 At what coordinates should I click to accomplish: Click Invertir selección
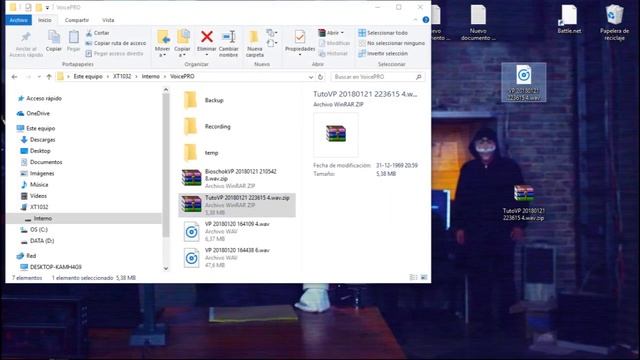383,53
